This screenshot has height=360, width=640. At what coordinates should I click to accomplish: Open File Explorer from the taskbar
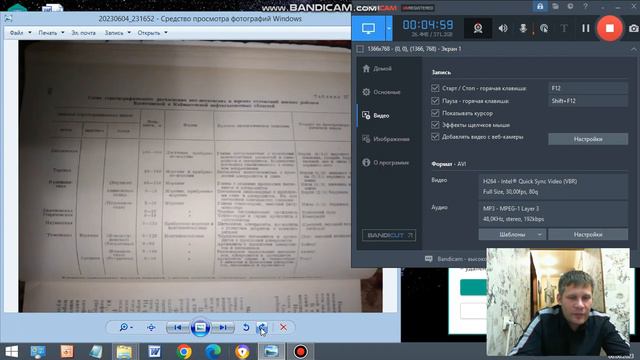[x=124, y=351]
